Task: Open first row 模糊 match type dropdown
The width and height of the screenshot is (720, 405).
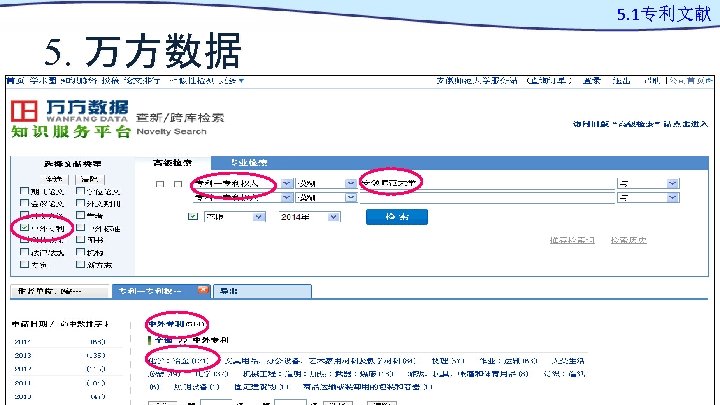Action: pyautogui.click(x=351, y=184)
